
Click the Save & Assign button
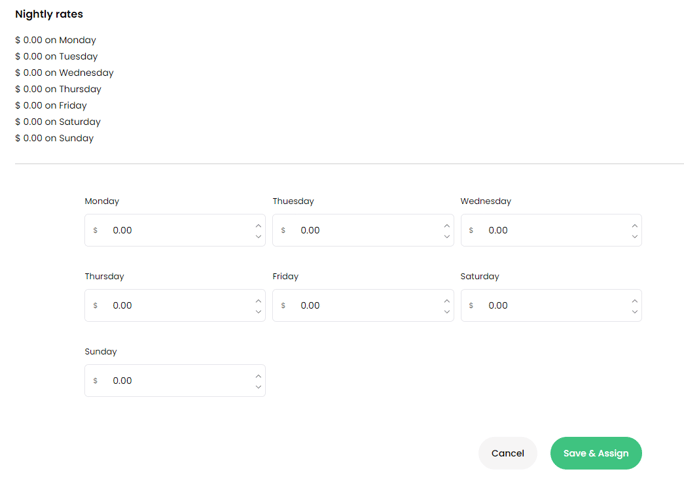(x=596, y=453)
